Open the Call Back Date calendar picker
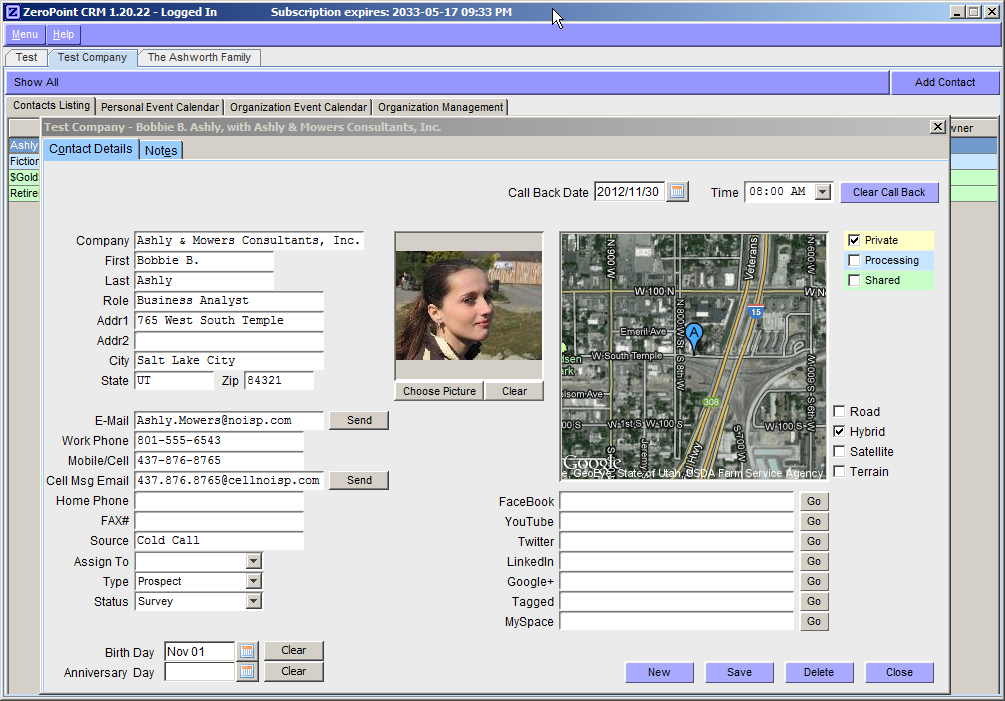 click(677, 192)
